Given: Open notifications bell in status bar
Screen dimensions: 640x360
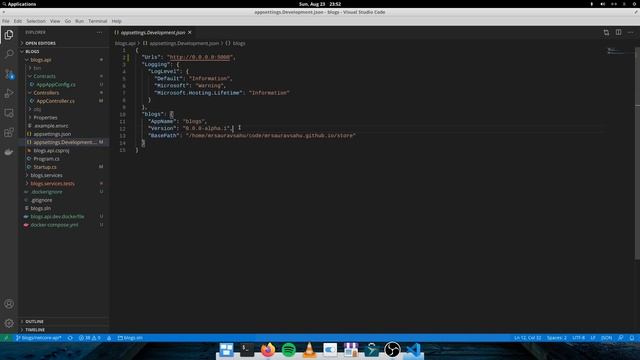Looking at the screenshot, I should pyautogui.click(x=632, y=338).
